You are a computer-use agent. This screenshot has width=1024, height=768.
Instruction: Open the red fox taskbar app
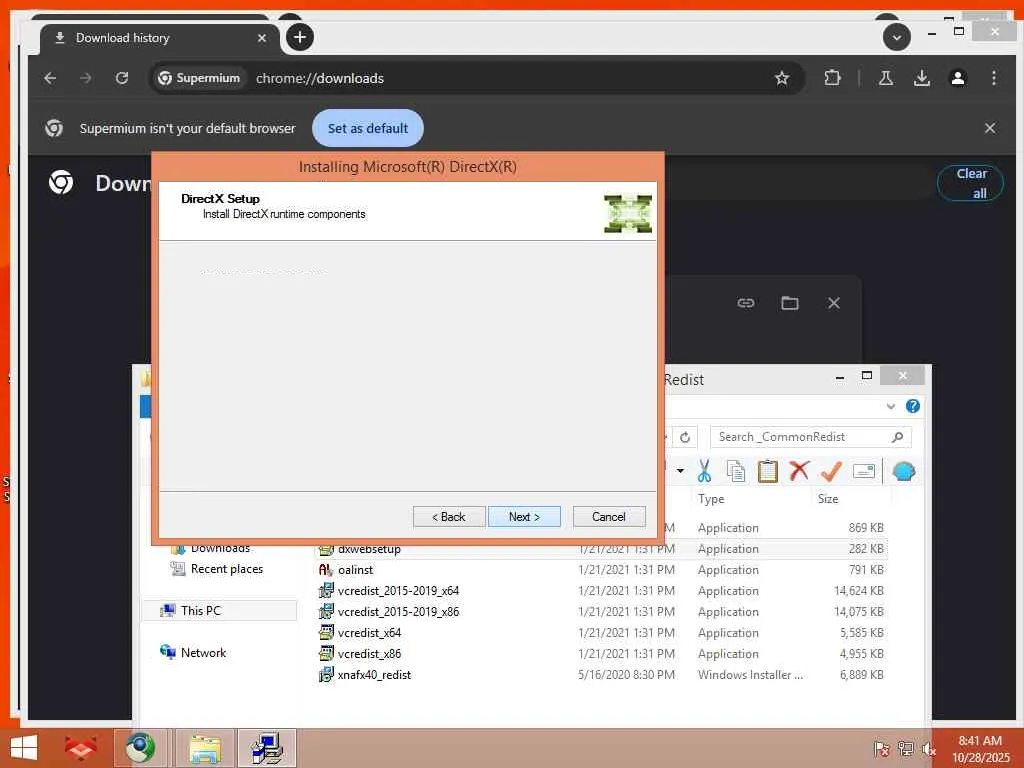click(x=80, y=748)
